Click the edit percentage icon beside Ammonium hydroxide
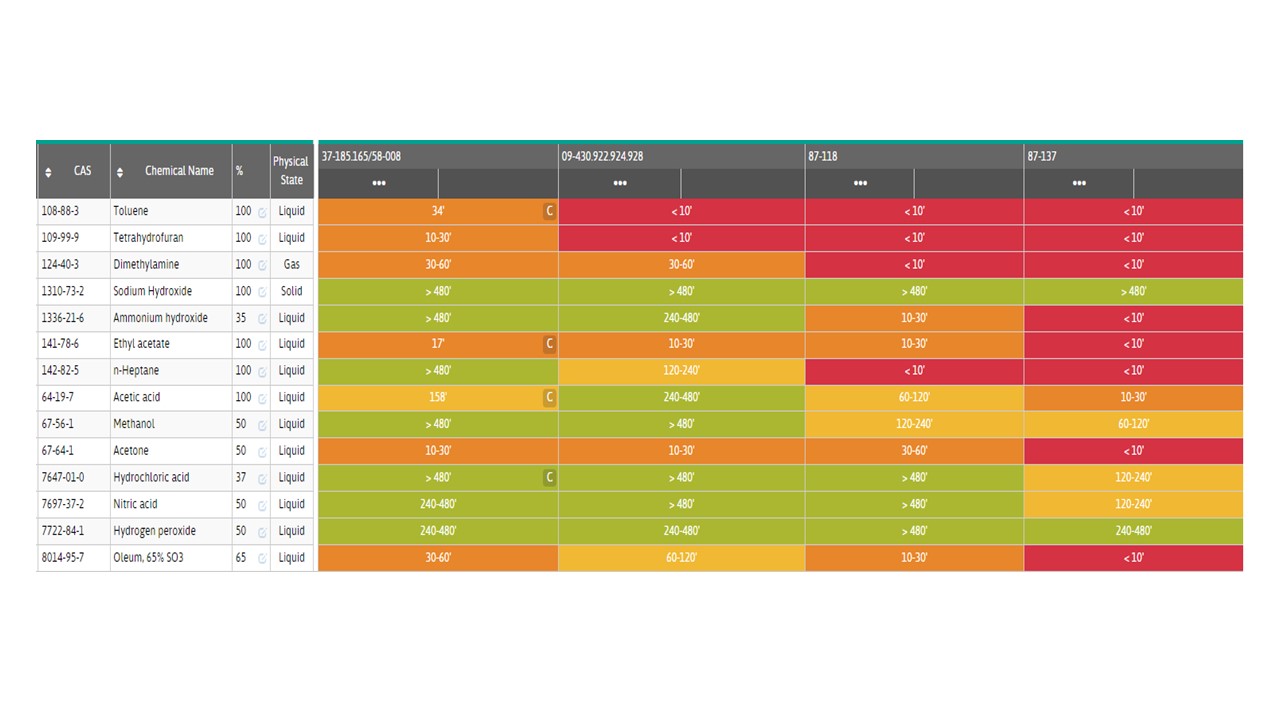The image size is (1280, 720). 262,319
